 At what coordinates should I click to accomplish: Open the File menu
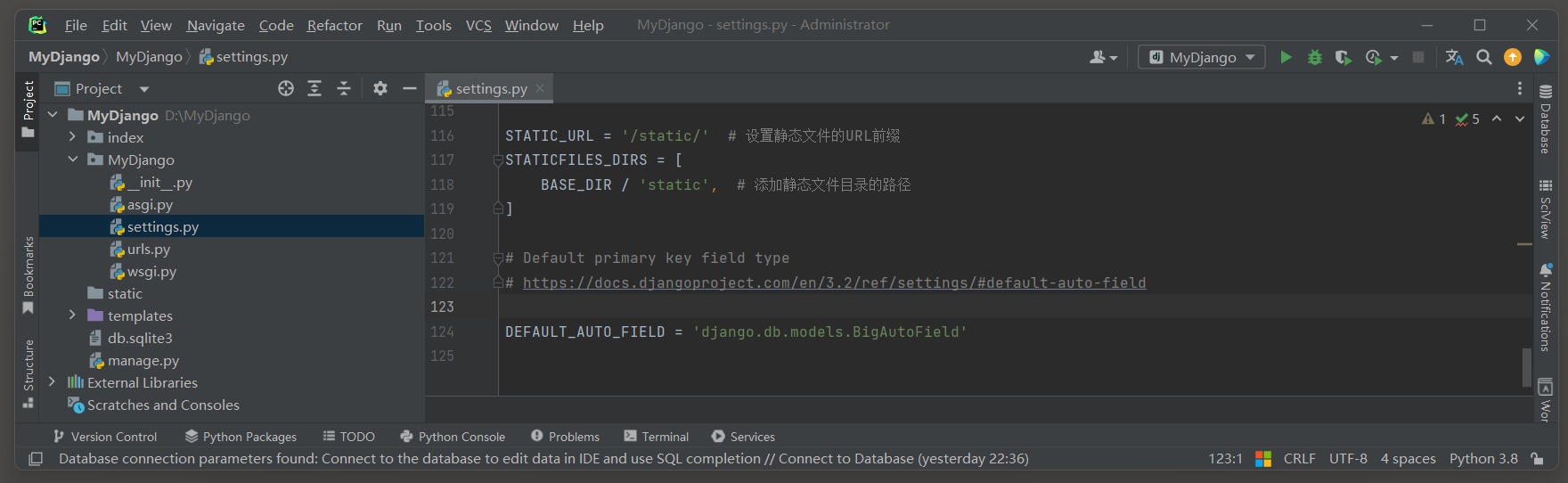click(76, 25)
